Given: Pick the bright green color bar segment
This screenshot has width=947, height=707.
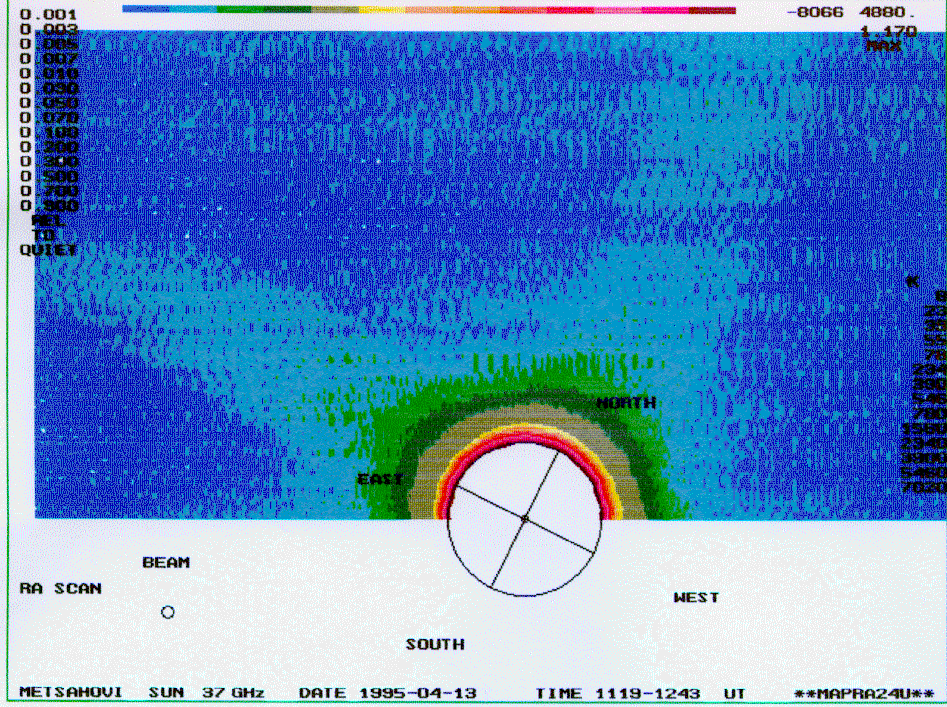Looking at the screenshot, I should tap(240, 10).
